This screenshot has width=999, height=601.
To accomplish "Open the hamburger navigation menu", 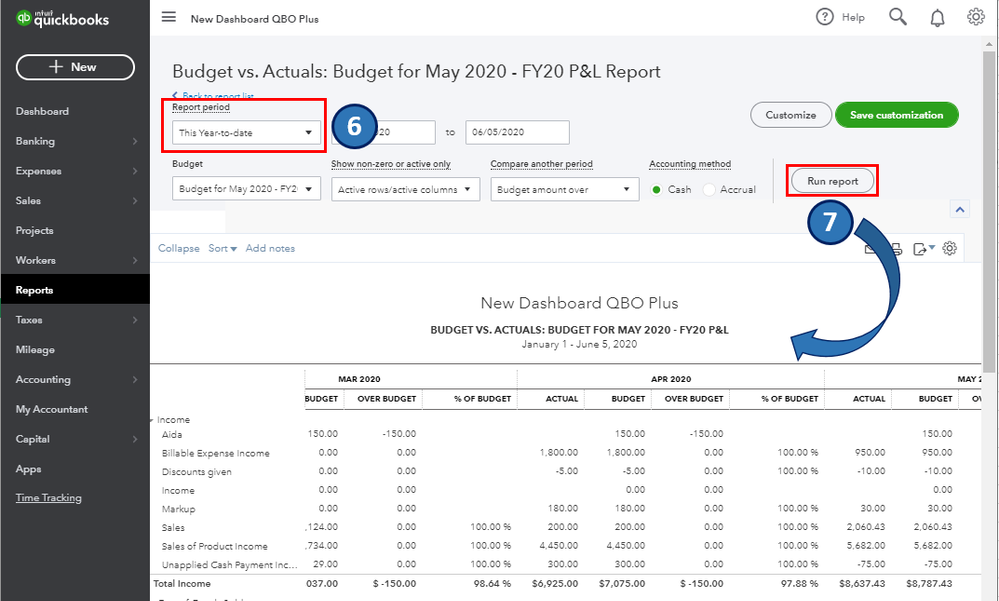I will click(168, 18).
